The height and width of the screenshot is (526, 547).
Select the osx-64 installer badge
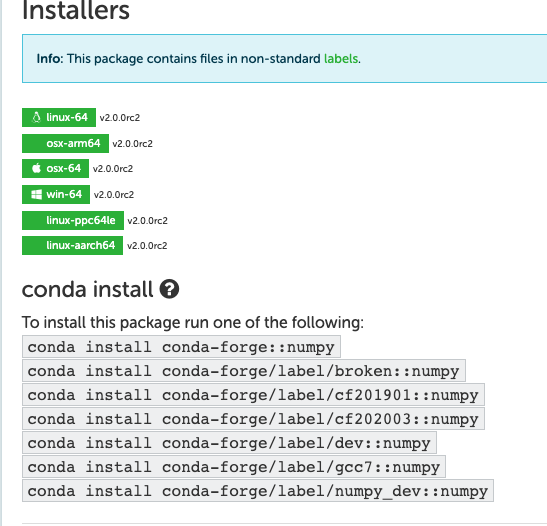click(x=55, y=168)
